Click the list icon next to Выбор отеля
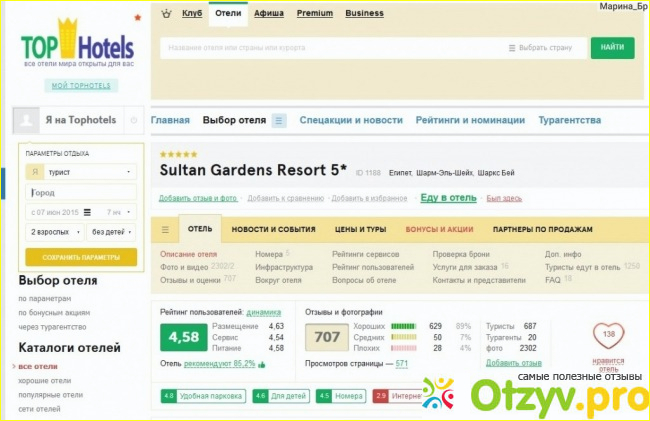This screenshot has width=650, height=421. pos(279,120)
